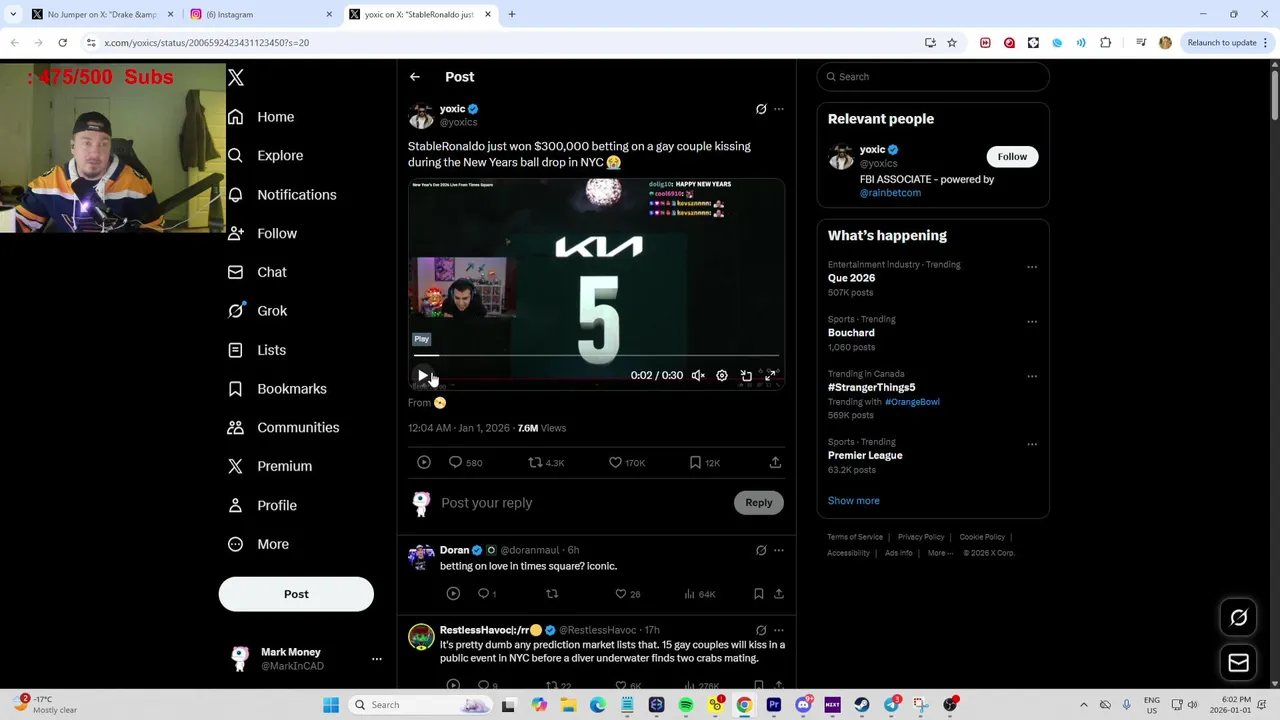Click the Lists sidebar icon
This screenshot has width=1280, height=720.
235,350
